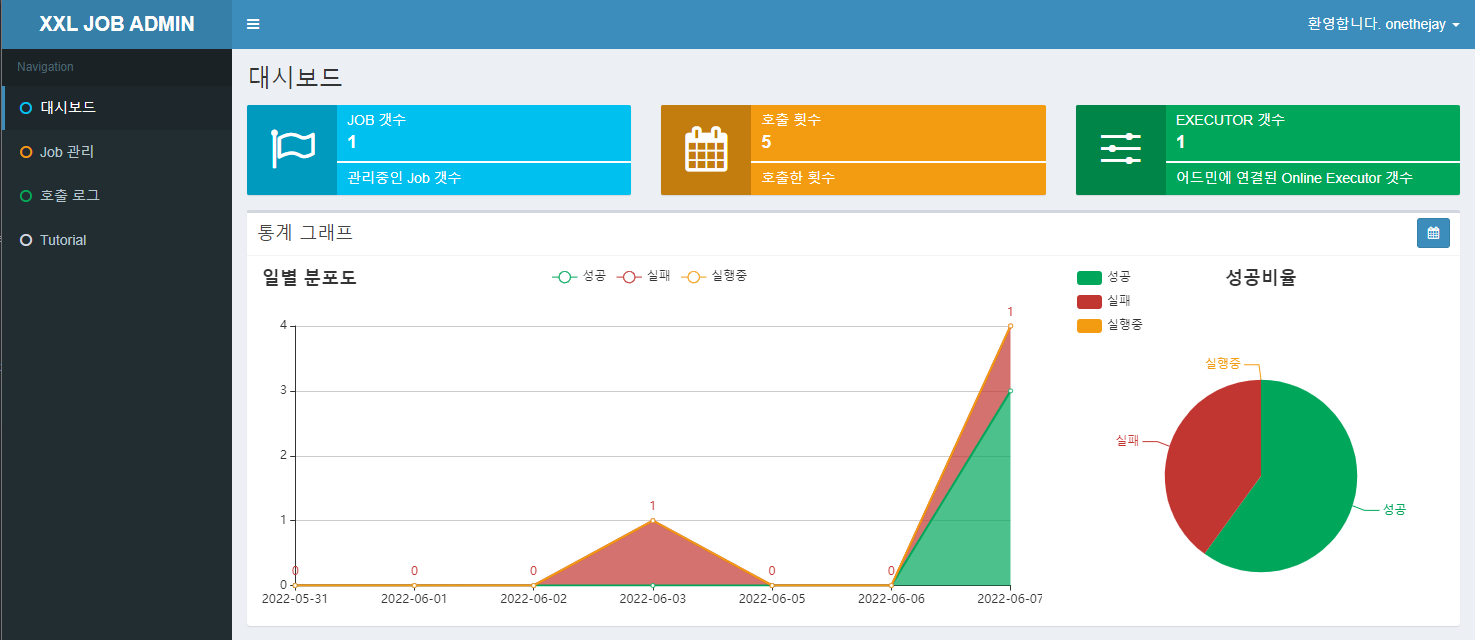The image size is (1475, 640).
Task: Click the 일별 분포도 chart title
Action: pos(309,278)
